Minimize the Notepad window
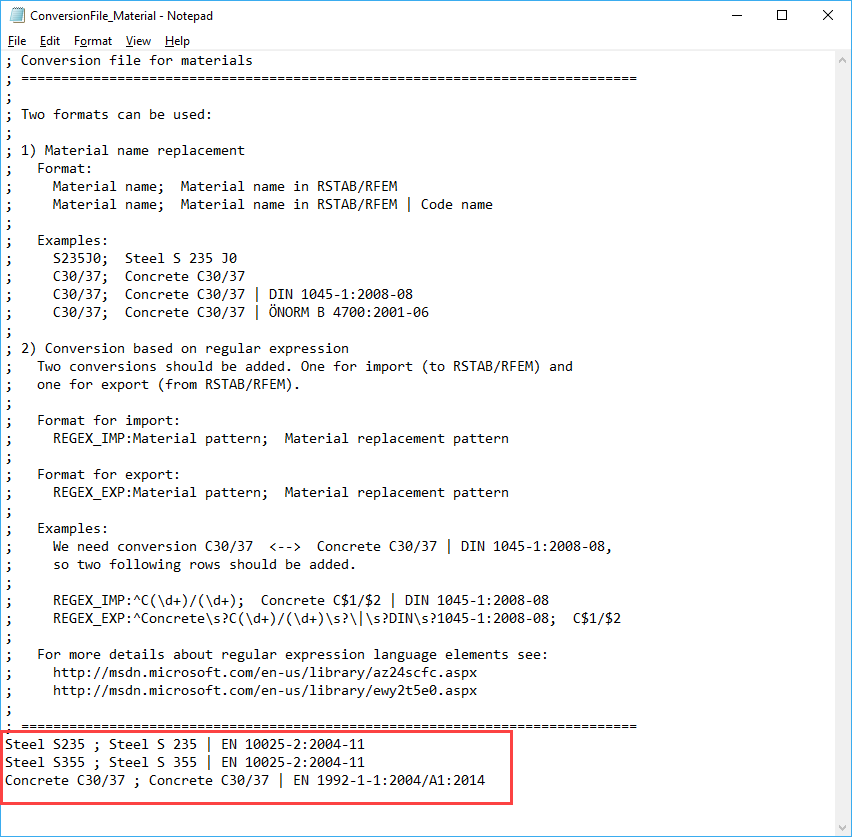 click(737, 15)
